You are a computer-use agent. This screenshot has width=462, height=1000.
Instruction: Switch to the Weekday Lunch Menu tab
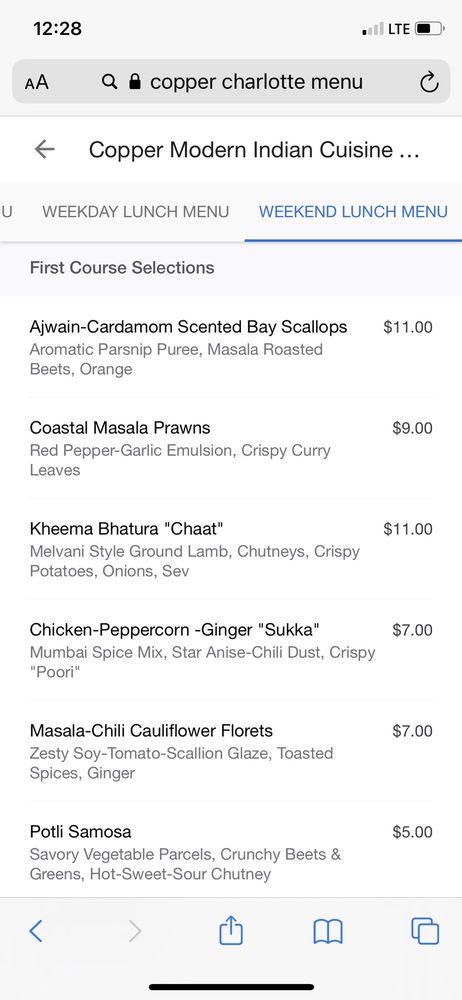[x=135, y=212]
